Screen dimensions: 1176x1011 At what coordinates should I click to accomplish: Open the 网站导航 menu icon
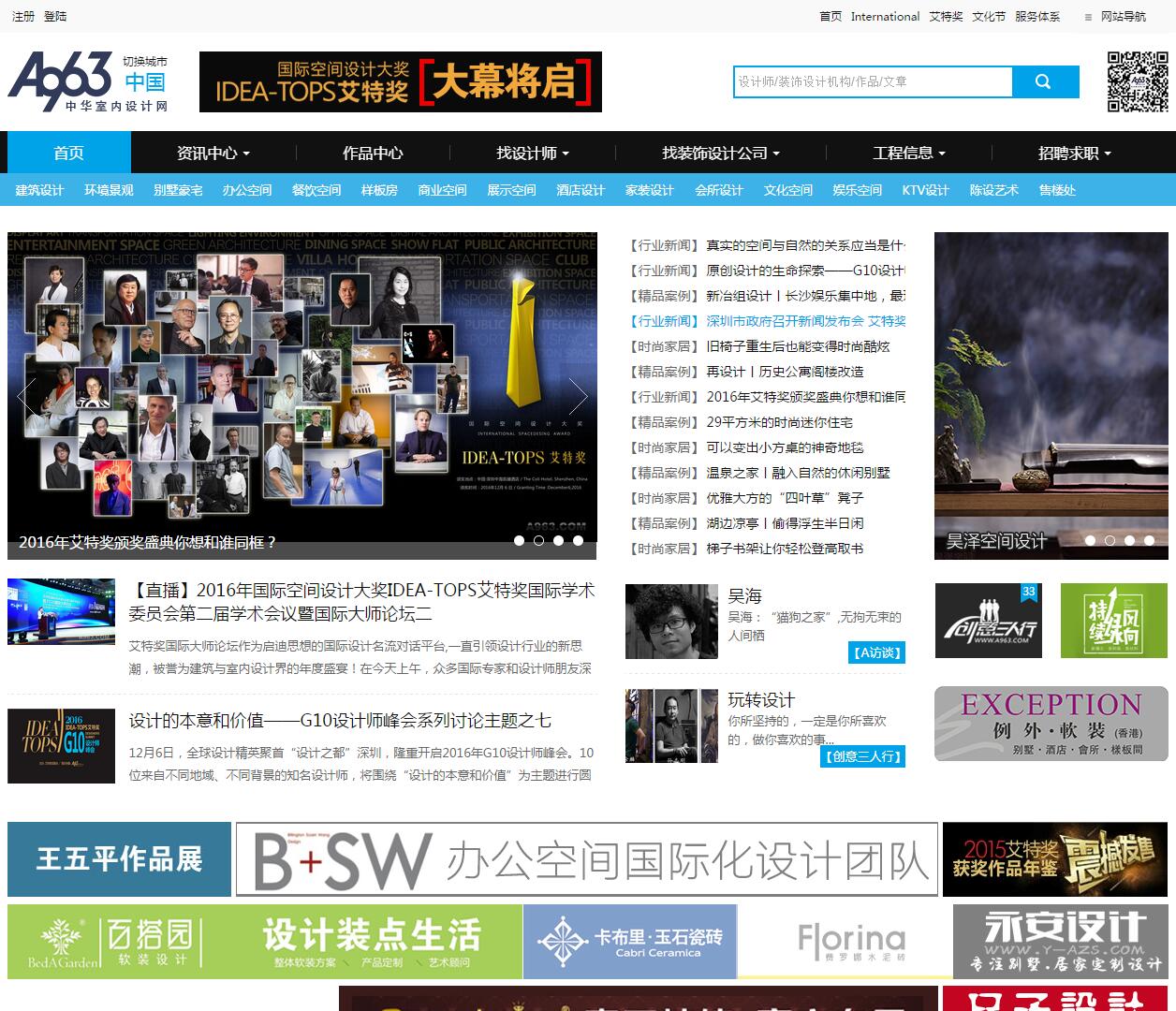click(1088, 17)
